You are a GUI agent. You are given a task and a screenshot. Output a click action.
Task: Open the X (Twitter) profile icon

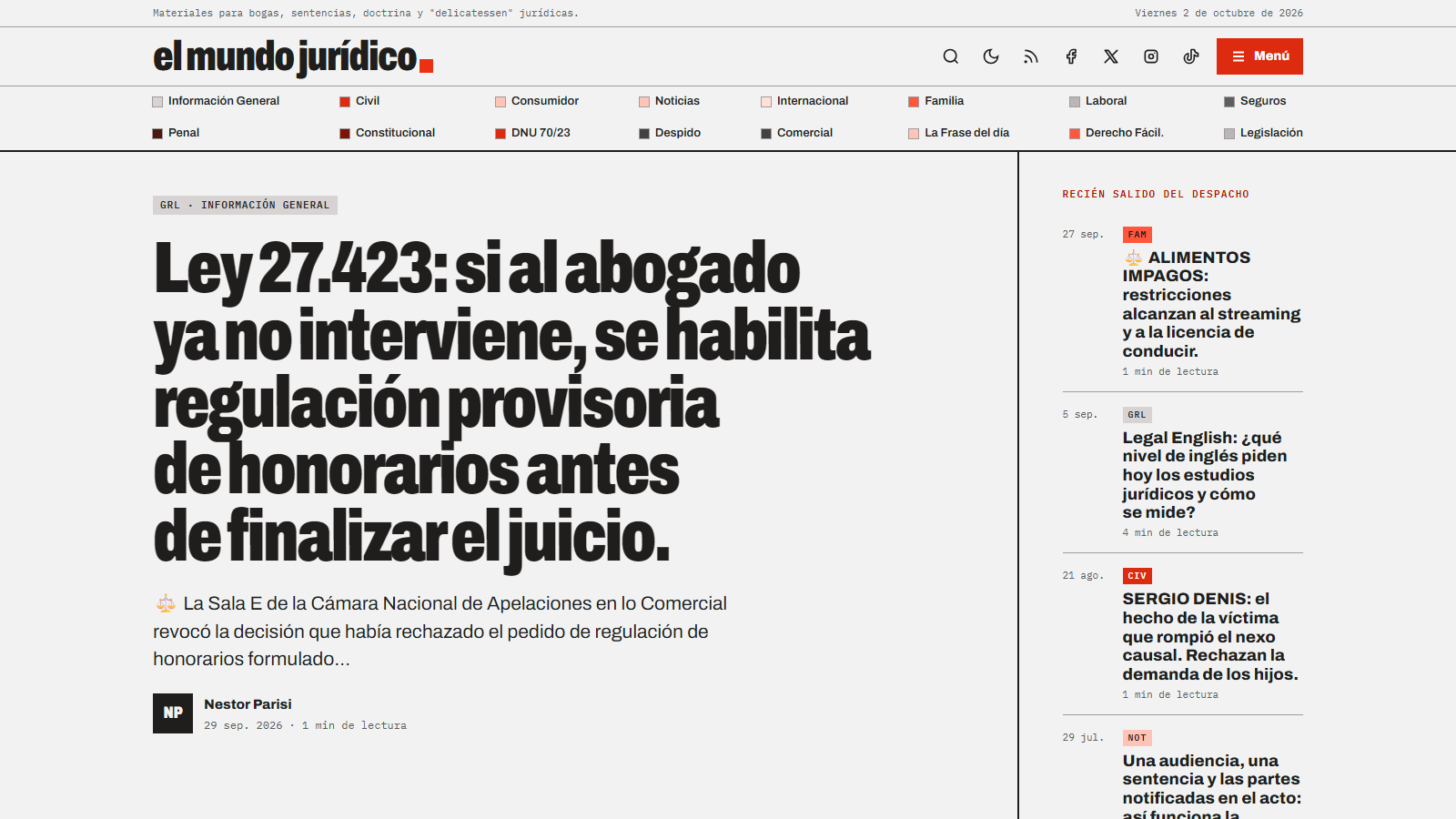pyautogui.click(x=1111, y=56)
